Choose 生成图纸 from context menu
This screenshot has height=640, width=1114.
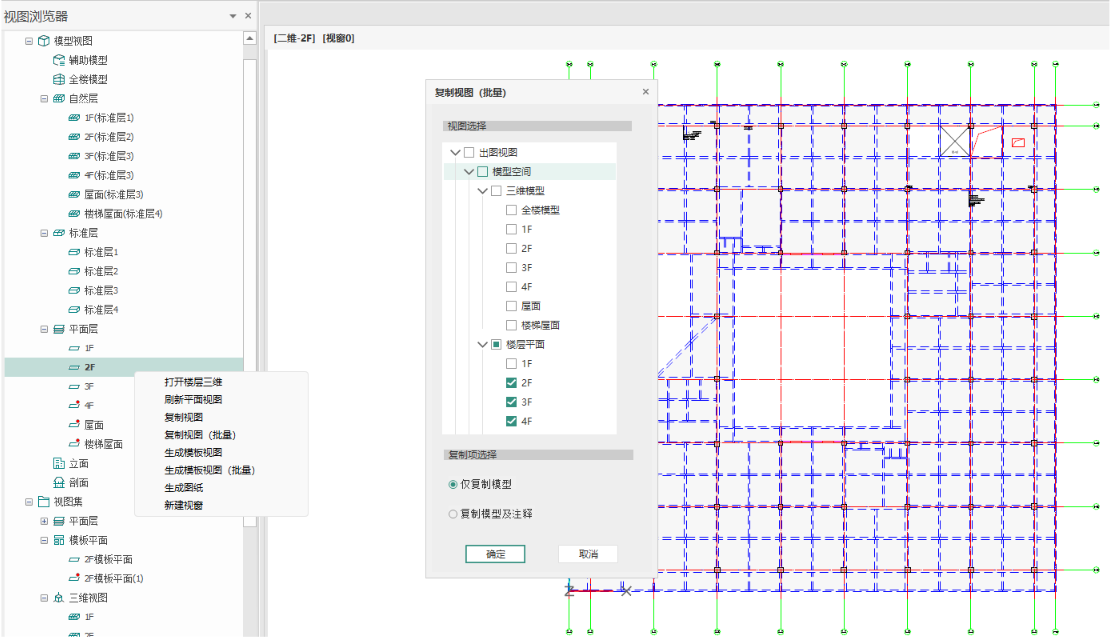[182, 488]
